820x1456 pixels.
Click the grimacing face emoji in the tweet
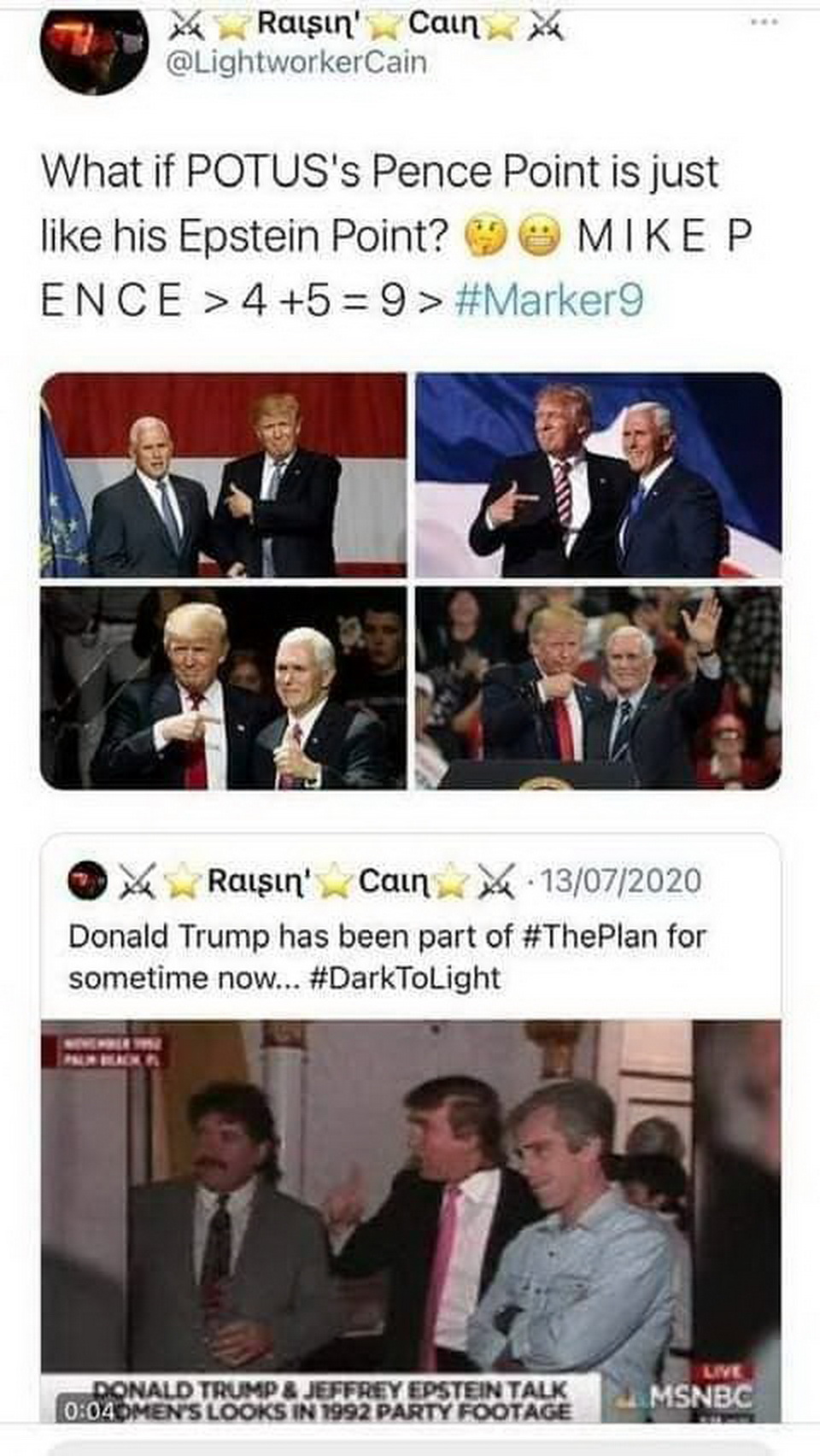click(x=541, y=238)
